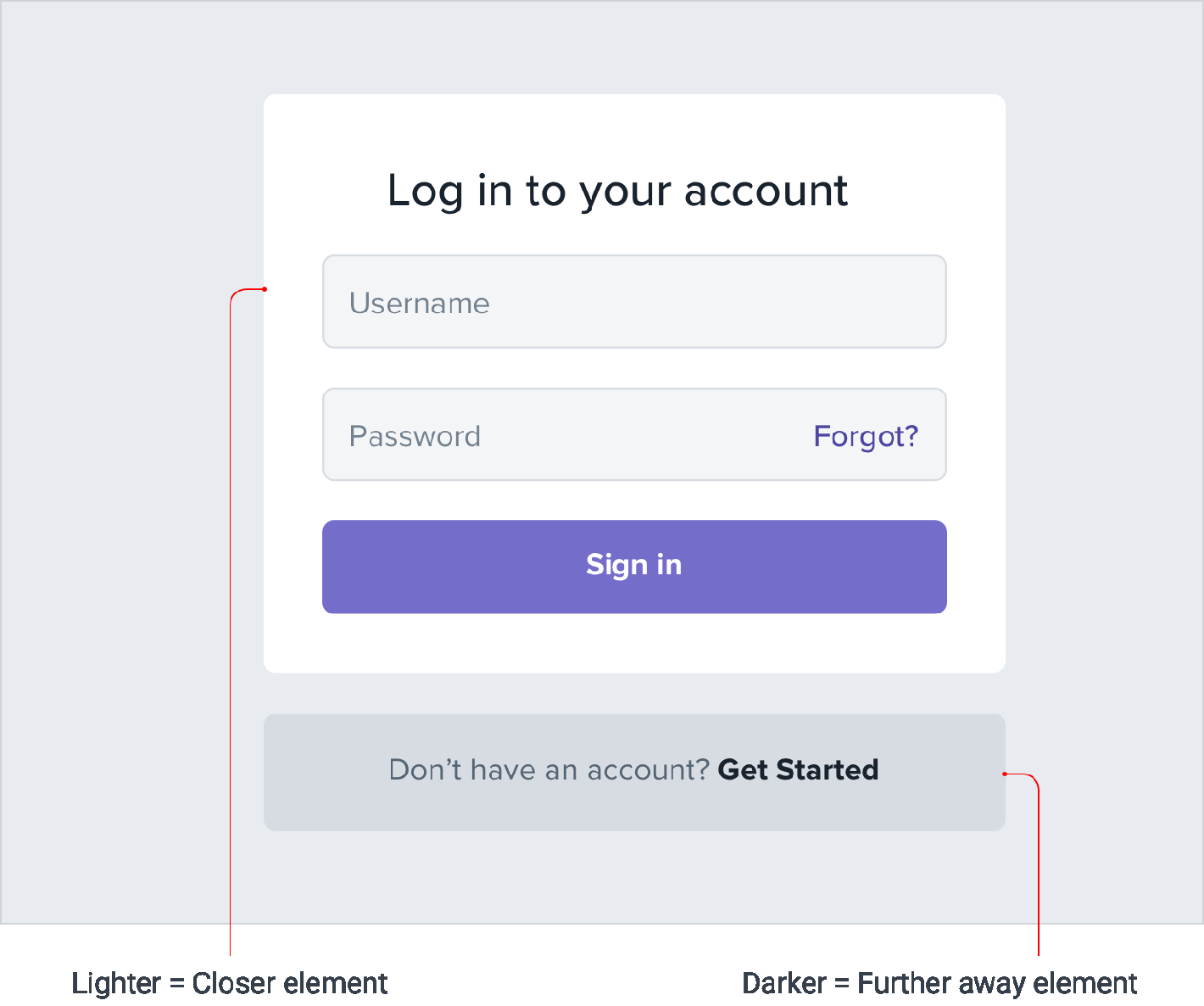Click the page background above the login card

[x=634, y=47]
